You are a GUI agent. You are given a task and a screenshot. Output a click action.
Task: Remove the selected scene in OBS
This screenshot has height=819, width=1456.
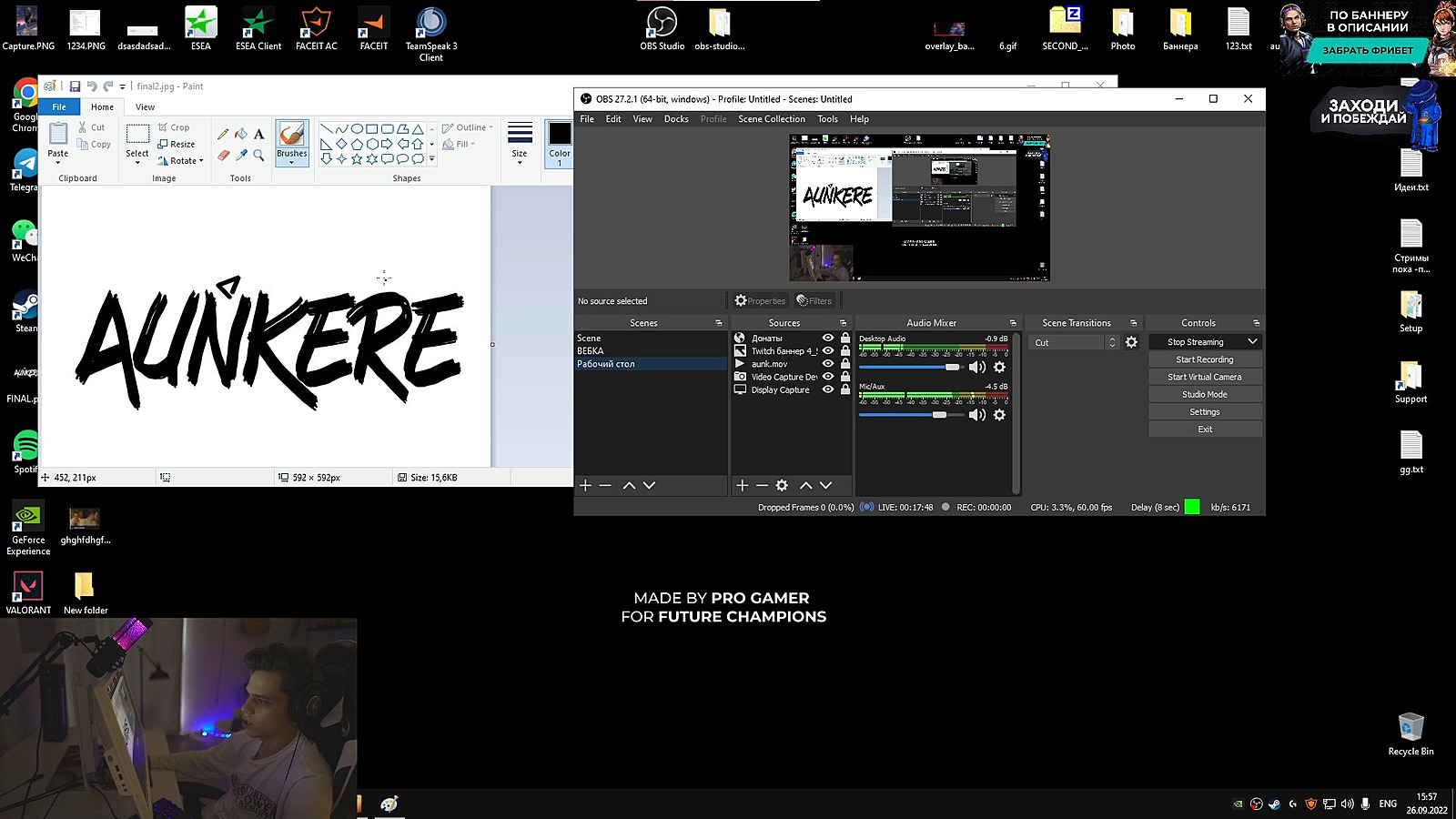tap(605, 485)
